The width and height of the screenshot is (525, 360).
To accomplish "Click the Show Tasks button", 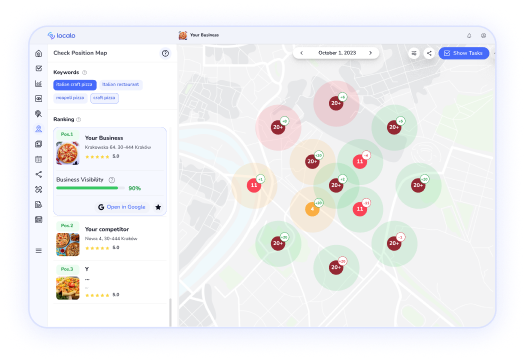I will [464, 53].
